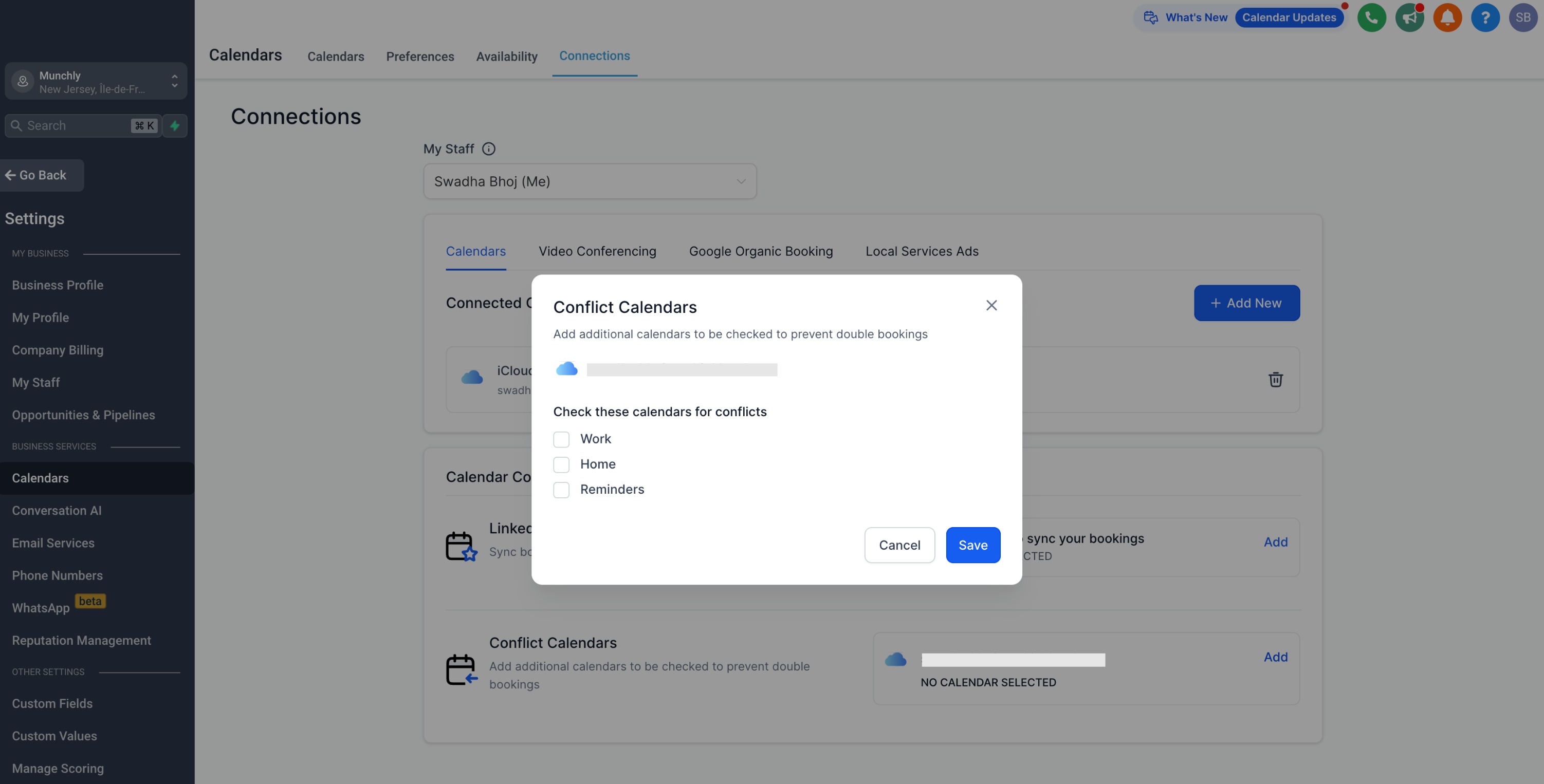Click Cancel in Conflict Calendars dialog
Image resolution: width=1544 pixels, height=784 pixels.
899,545
